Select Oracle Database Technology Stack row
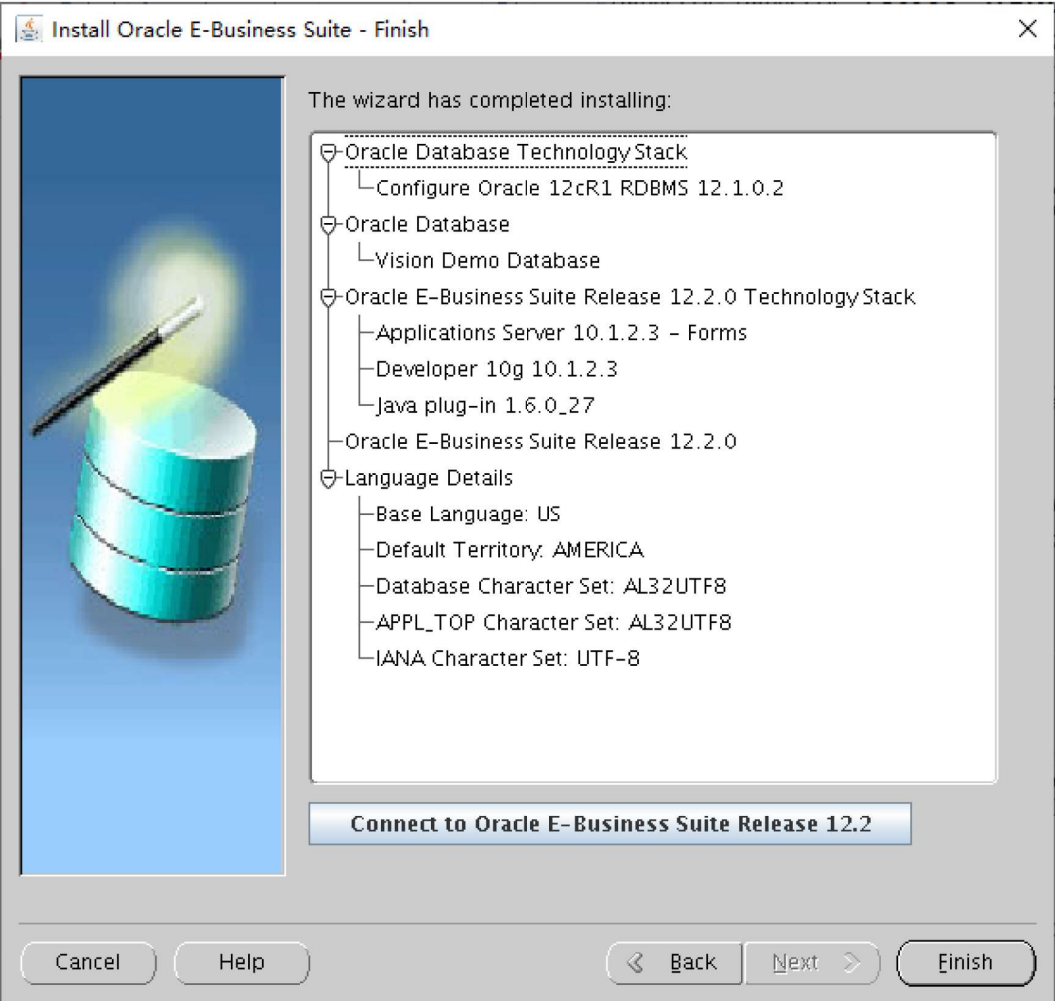The height and width of the screenshot is (1001, 1055). [515, 152]
